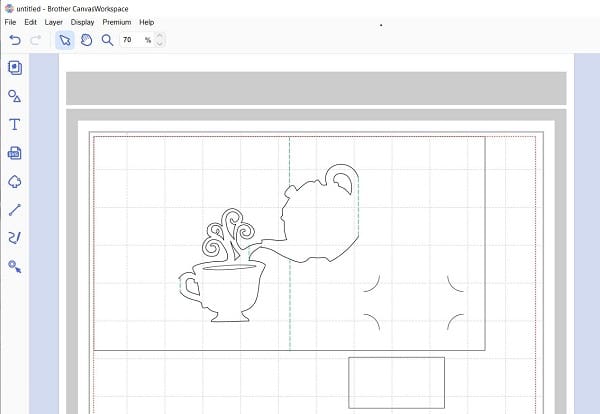Click the greyed-out Redo arrow icon
600x414 pixels.
(36, 40)
